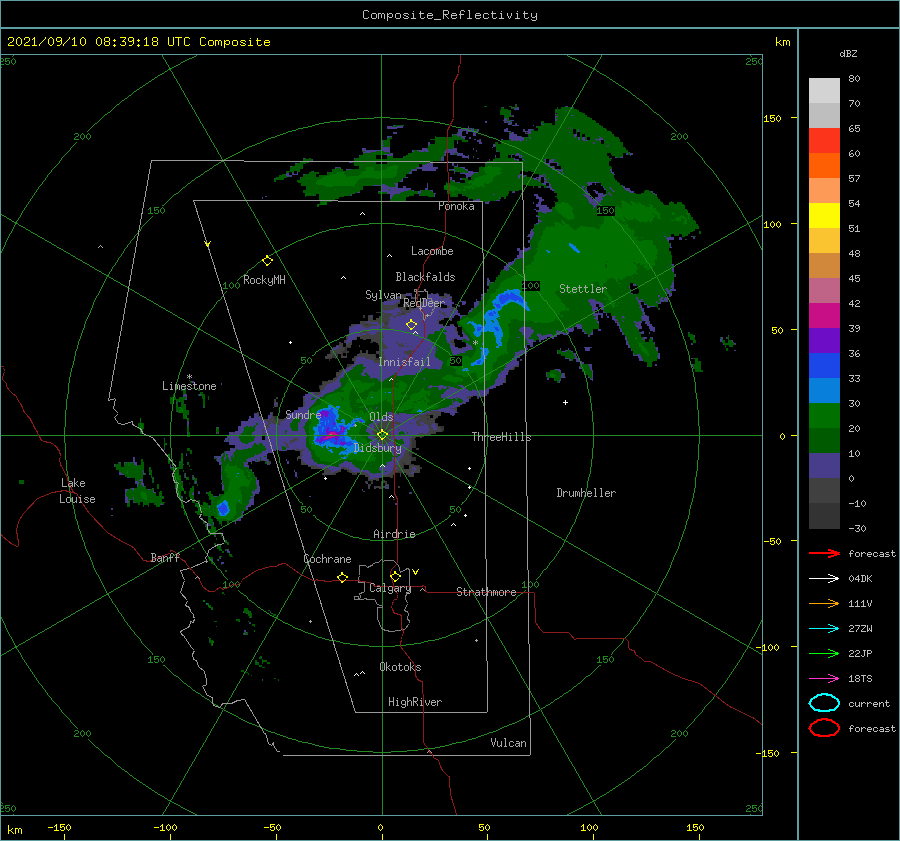Click the Banff label

(x=165, y=557)
